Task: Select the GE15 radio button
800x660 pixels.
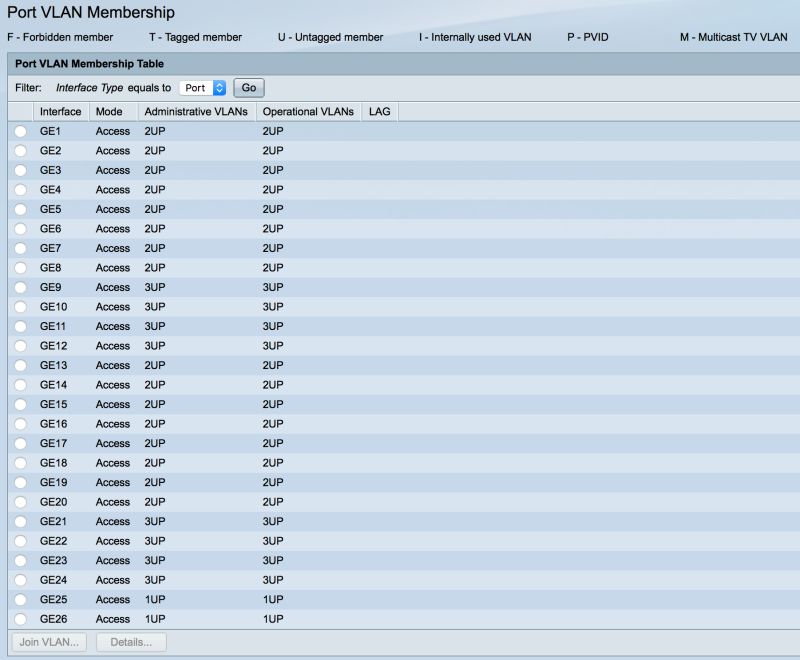Action: [20, 404]
